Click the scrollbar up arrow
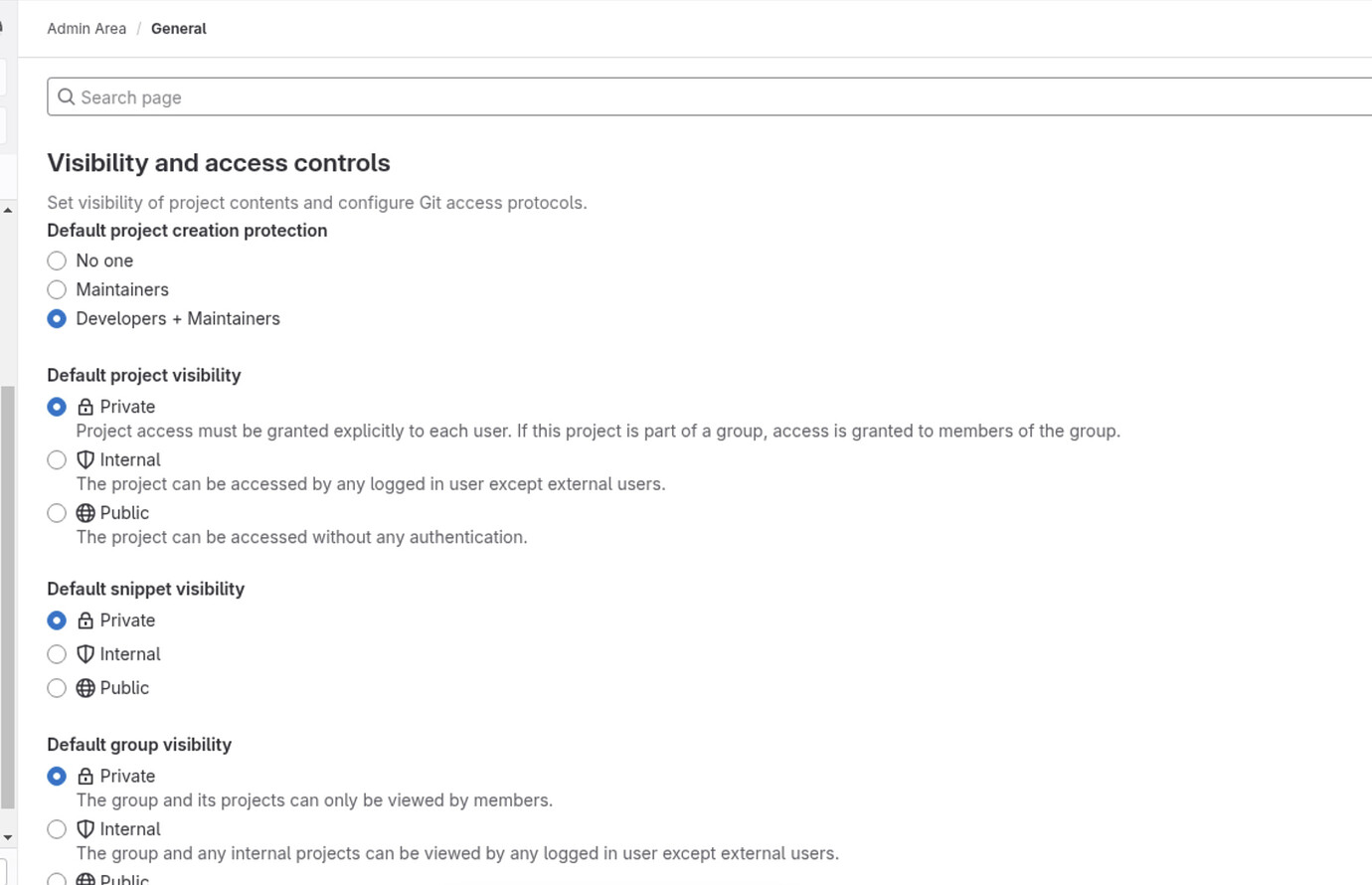The image size is (1372, 885). 7,209
